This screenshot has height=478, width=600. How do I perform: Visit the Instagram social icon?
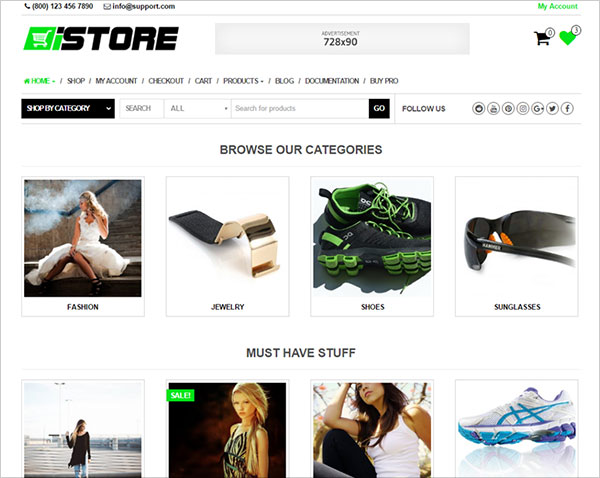(523, 109)
